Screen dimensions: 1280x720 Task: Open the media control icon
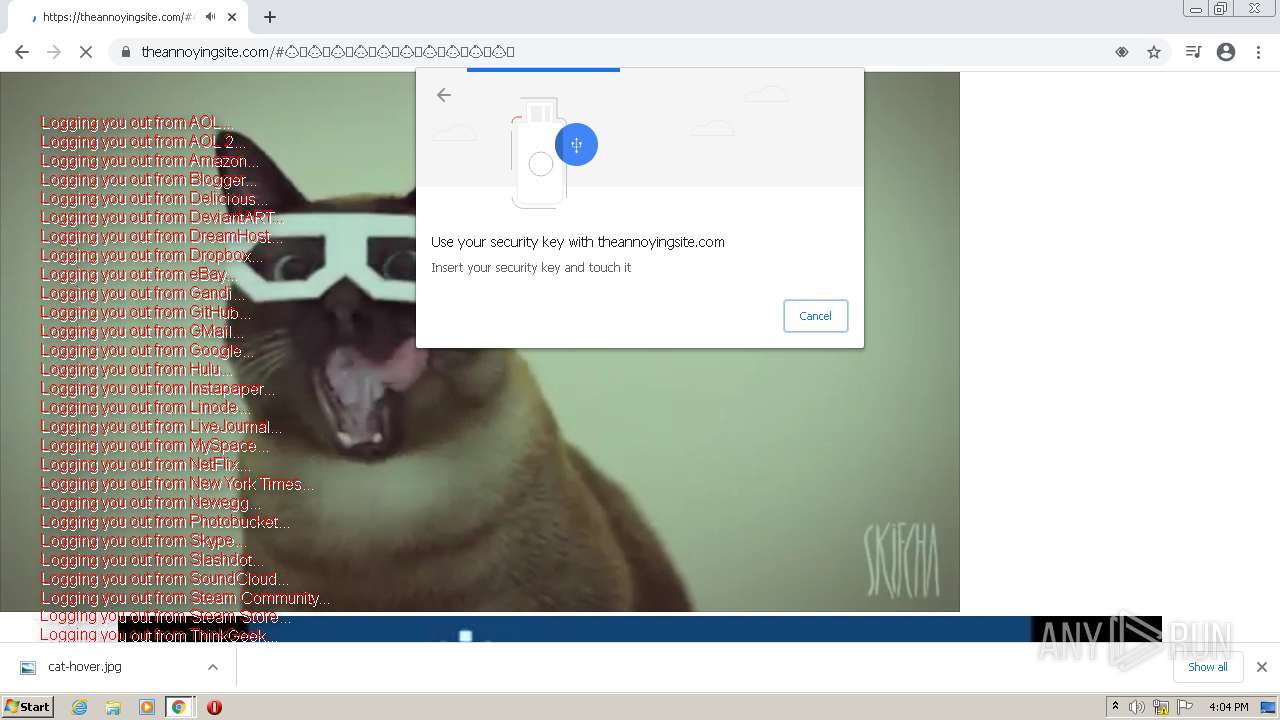coord(1193,52)
